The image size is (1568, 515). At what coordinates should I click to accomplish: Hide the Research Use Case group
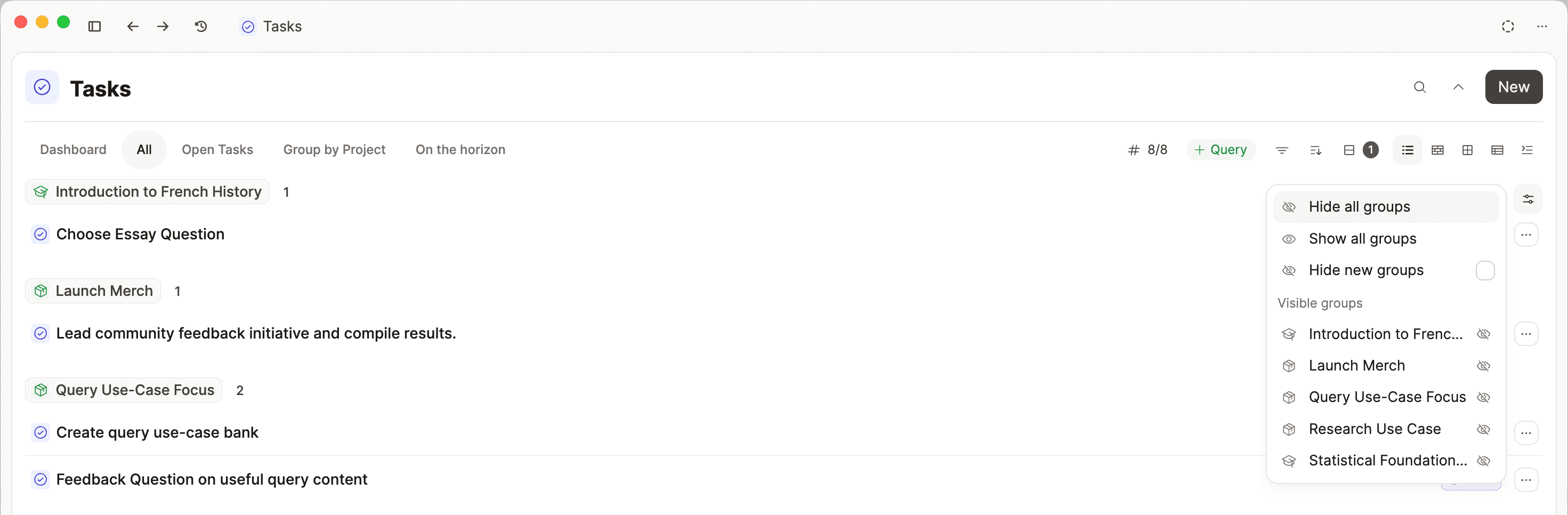coord(1483,429)
